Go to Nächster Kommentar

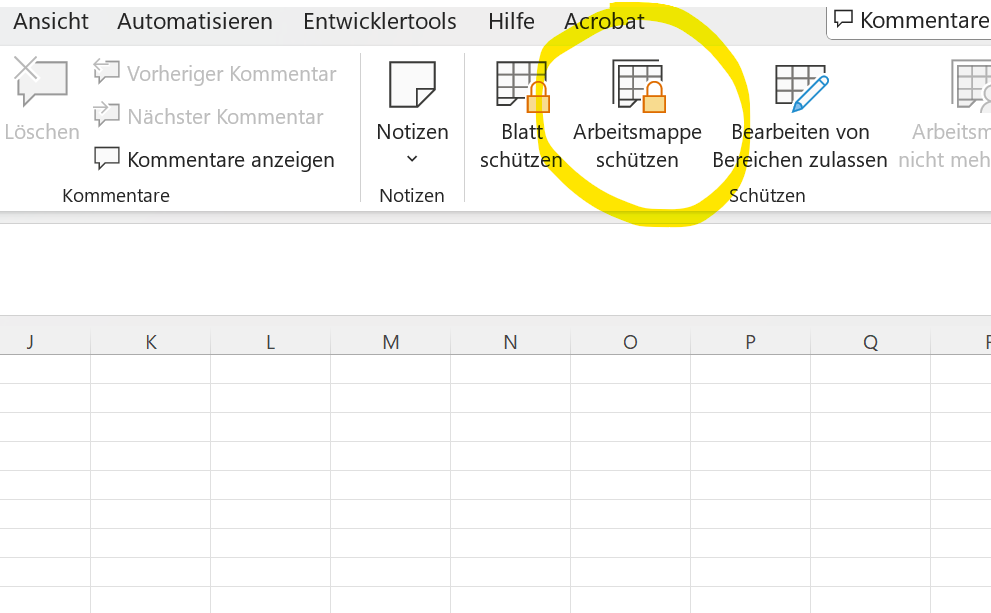[x=209, y=116]
